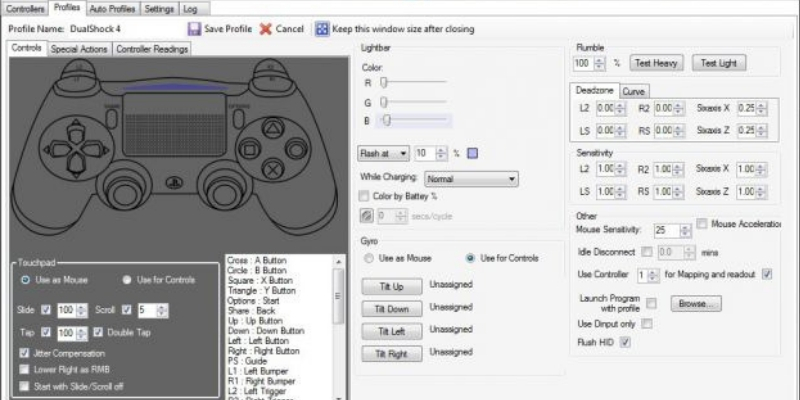Toggle the Slide checkbox
800x400 pixels.
46,310
